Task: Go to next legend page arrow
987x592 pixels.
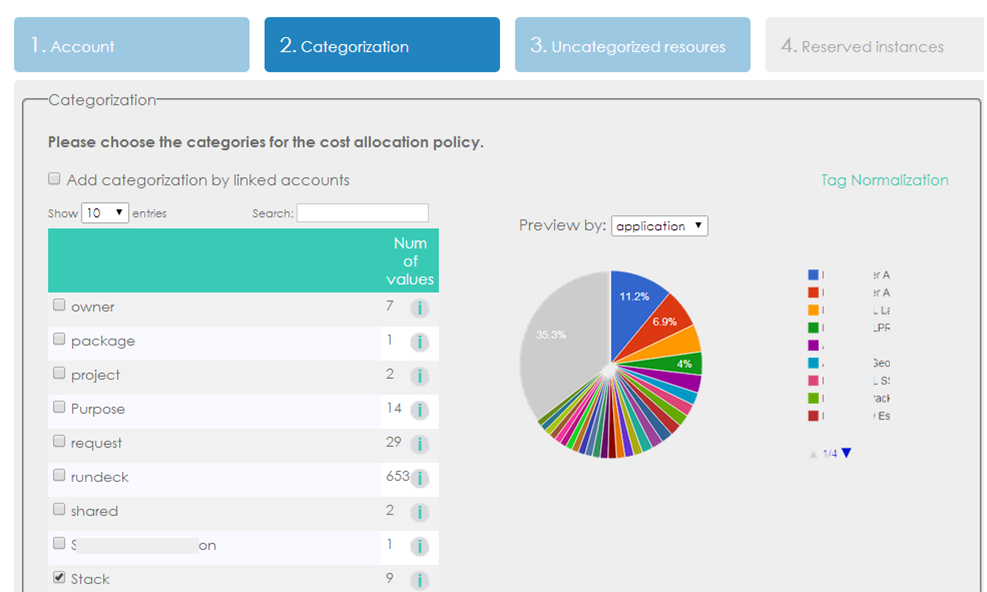Action: coord(847,453)
